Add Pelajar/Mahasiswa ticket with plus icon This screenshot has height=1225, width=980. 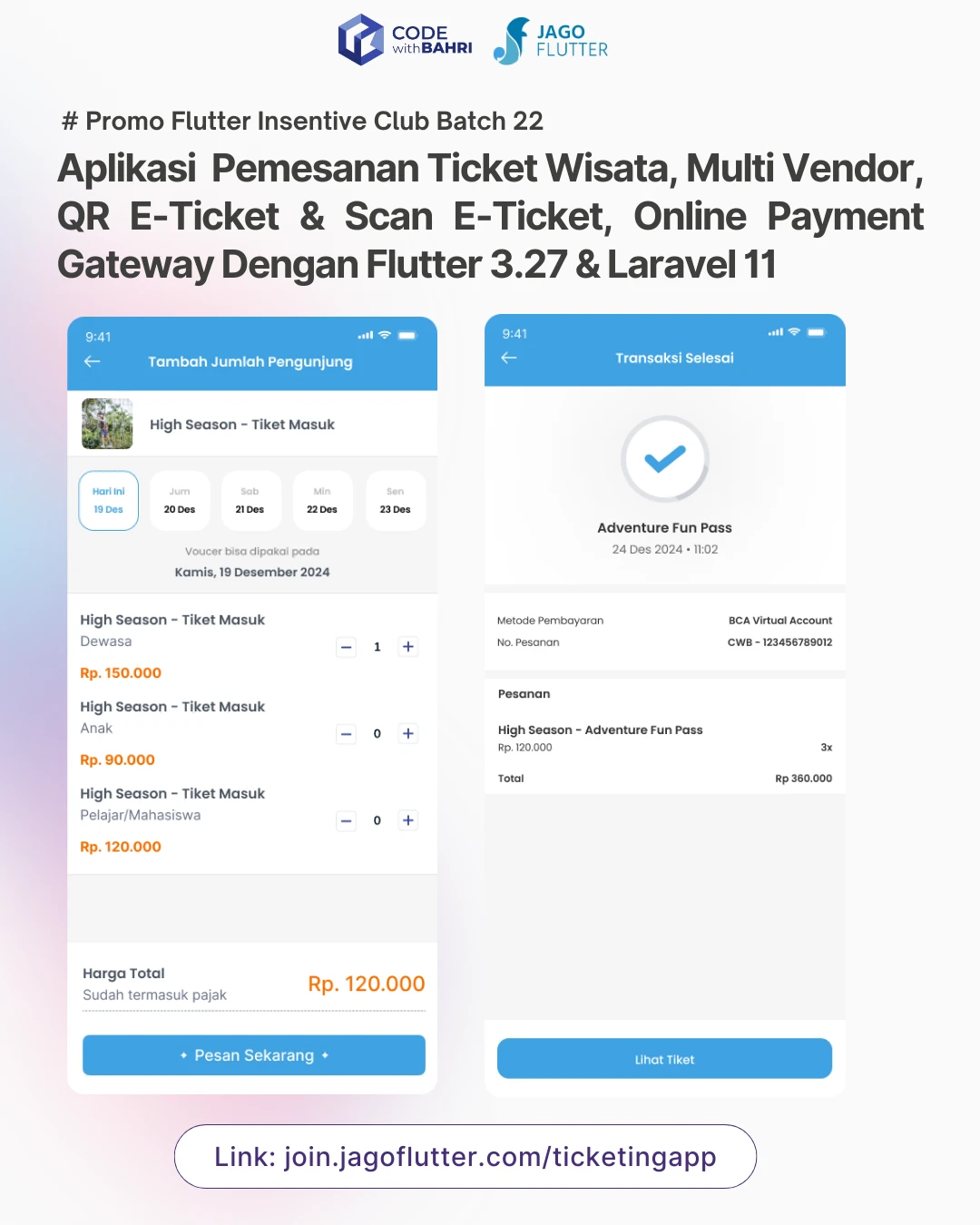(408, 820)
